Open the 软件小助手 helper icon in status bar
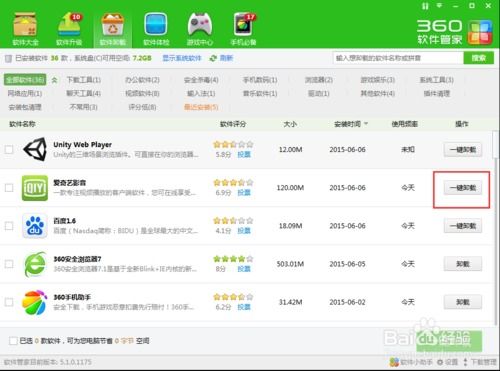This screenshot has height=371, width=500. 394,362
